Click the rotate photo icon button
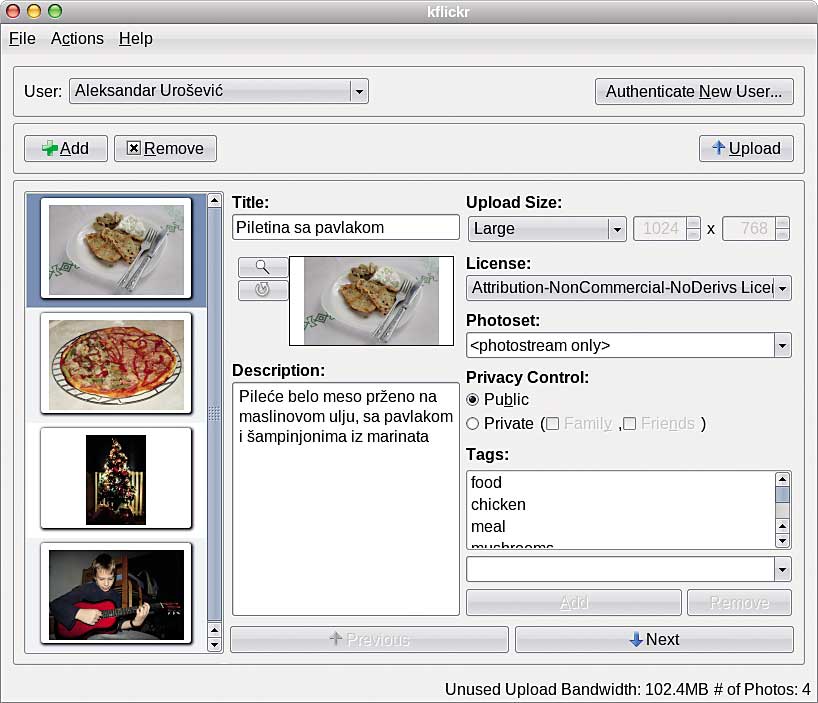The height and width of the screenshot is (703, 818). pyautogui.click(x=263, y=290)
